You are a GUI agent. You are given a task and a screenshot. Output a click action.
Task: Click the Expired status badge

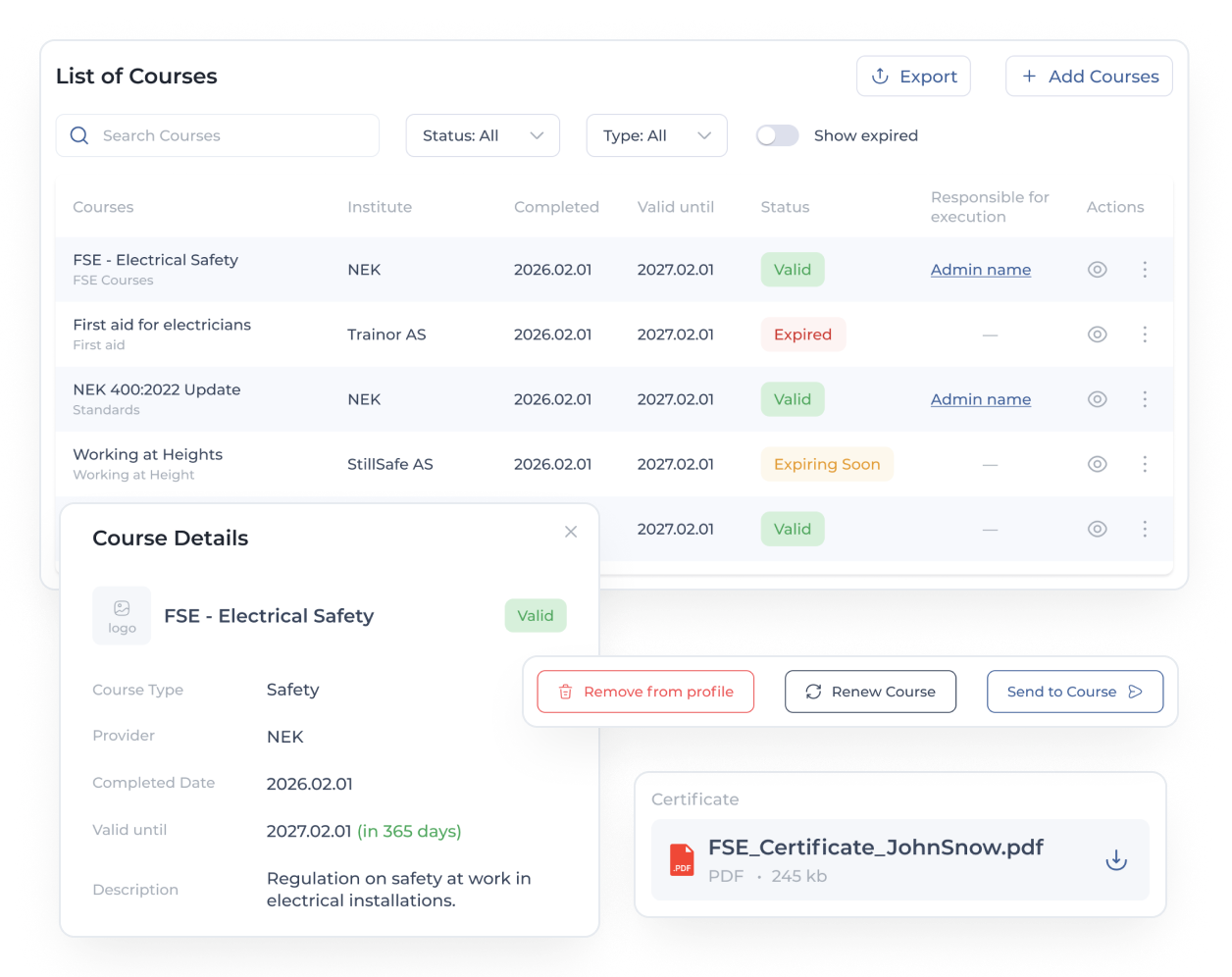pyautogui.click(x=803, y=334)
